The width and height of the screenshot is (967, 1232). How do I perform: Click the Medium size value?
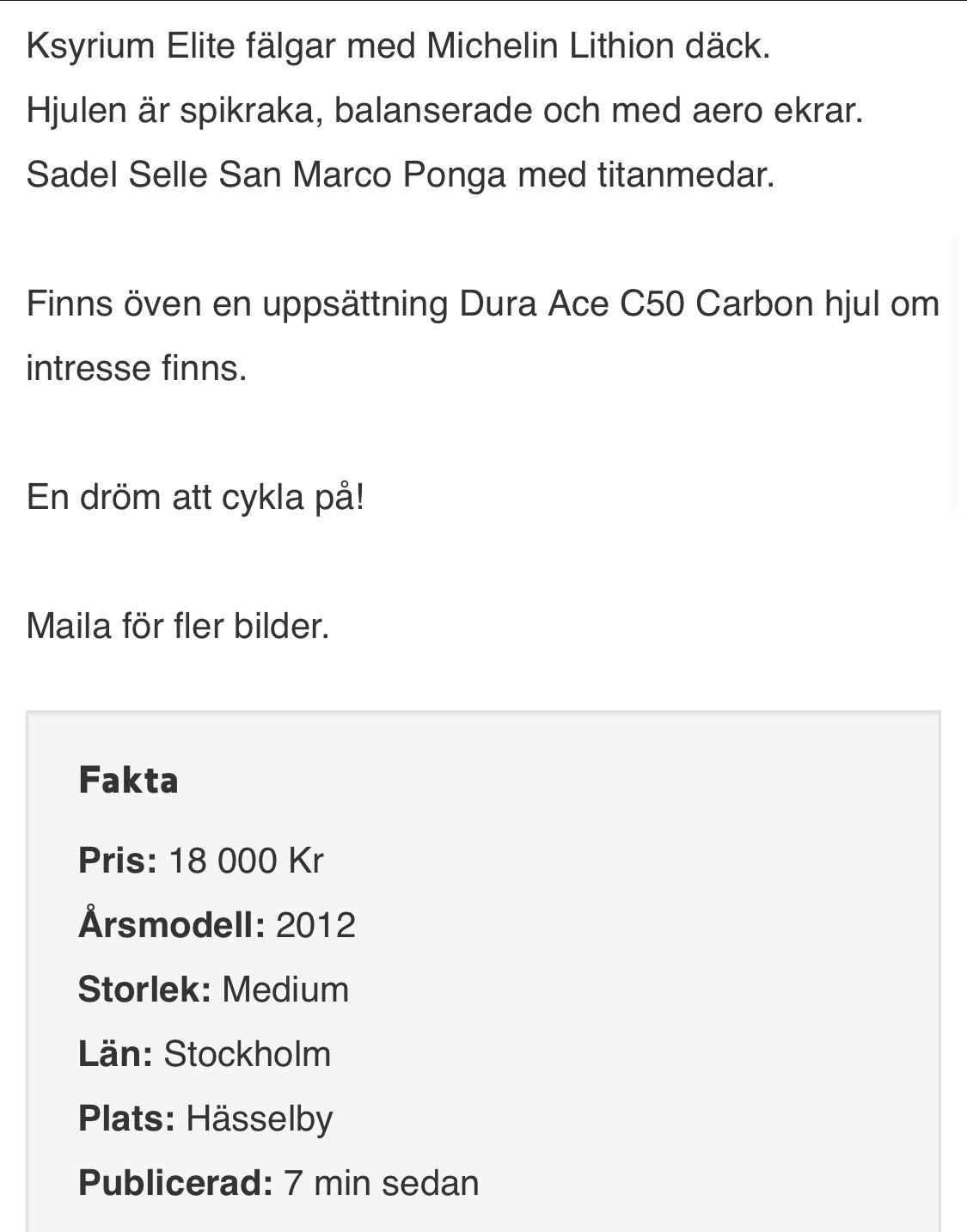coord(285,990)
